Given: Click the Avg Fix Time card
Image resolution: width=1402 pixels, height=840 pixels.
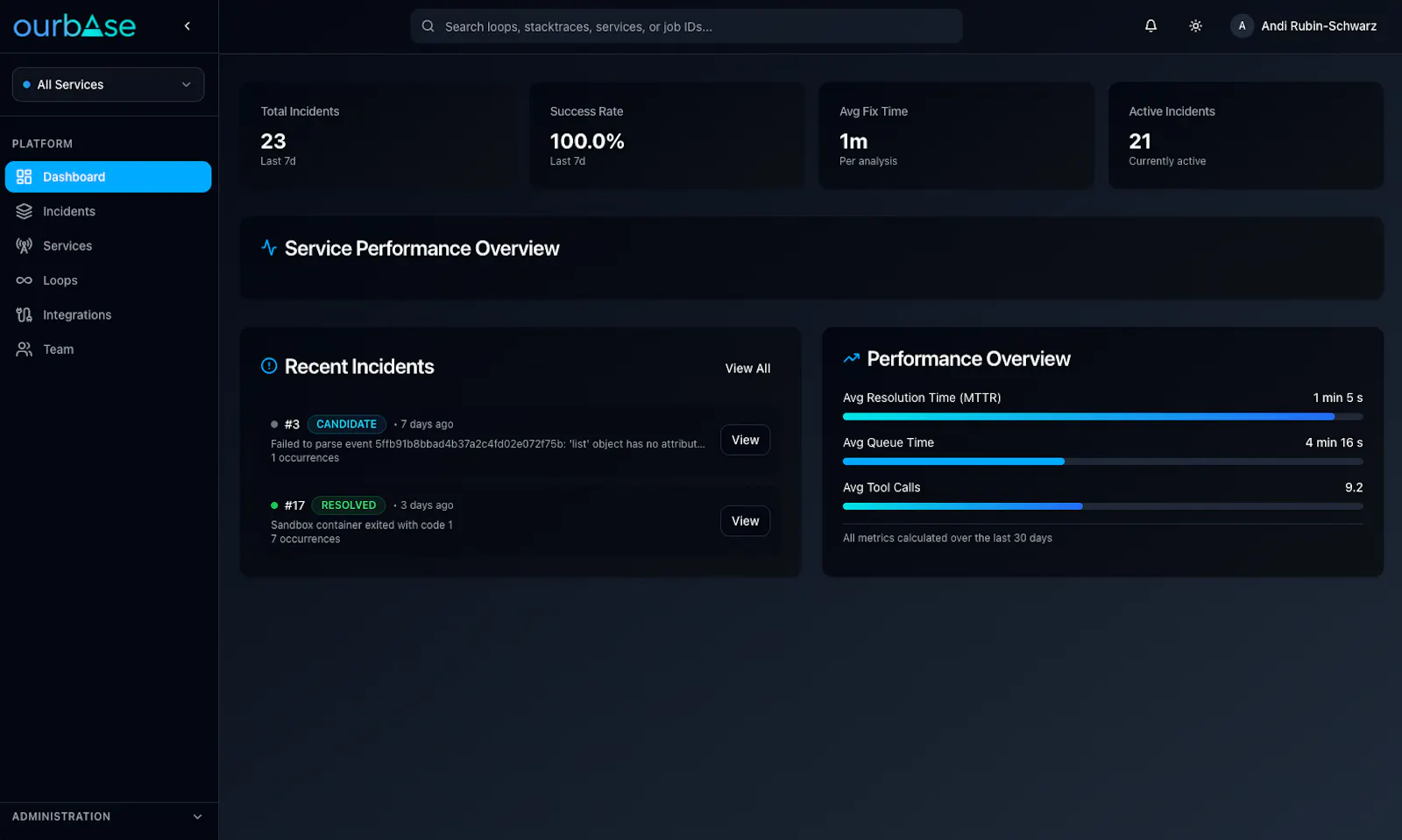Looking at the screenshot, I should [956, 136].
